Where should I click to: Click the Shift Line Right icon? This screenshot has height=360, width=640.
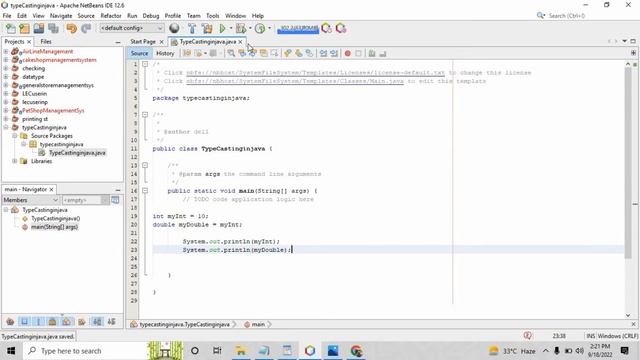(334, 53)
